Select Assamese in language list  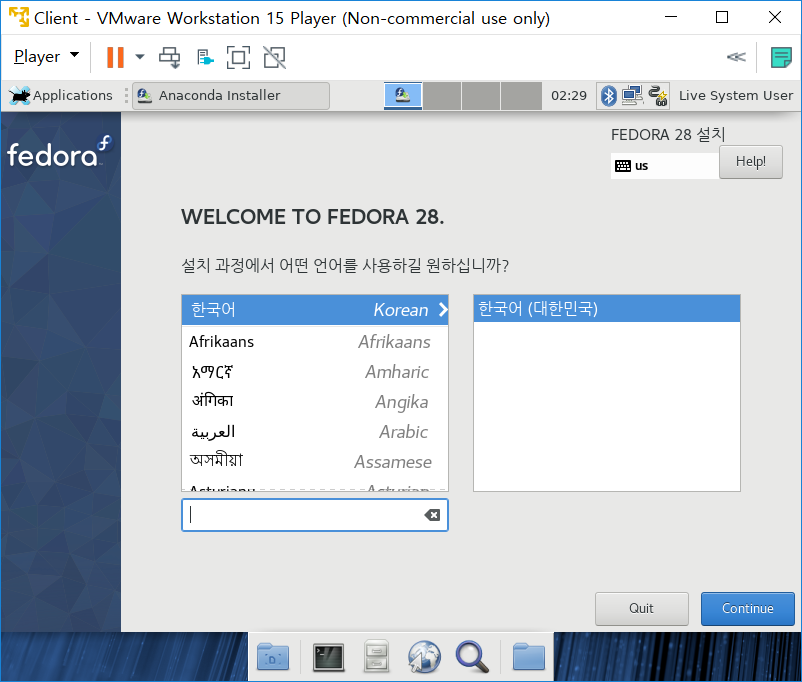pyautogui.click(x=315, y=462)
